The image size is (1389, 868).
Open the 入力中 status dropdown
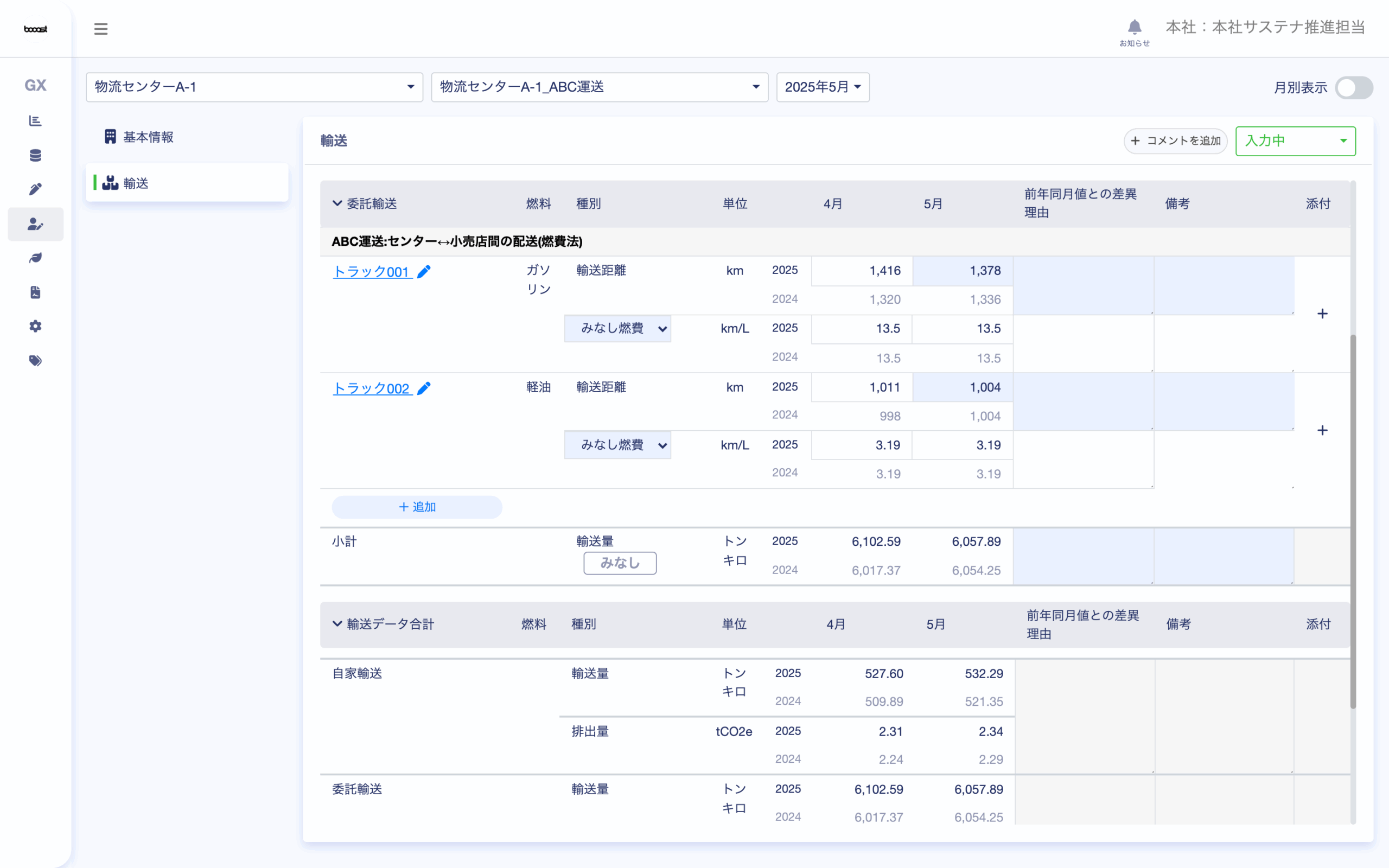click(1295, 141)
